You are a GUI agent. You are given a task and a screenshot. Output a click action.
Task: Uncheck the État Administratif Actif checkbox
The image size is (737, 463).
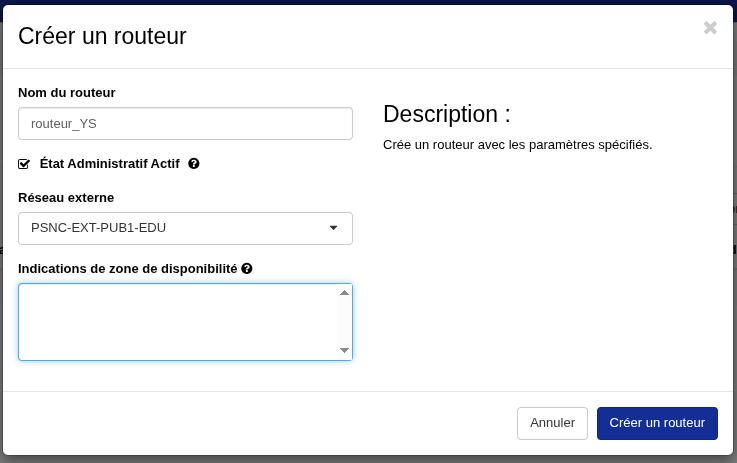pyautogui.click(x=24, y=164)
